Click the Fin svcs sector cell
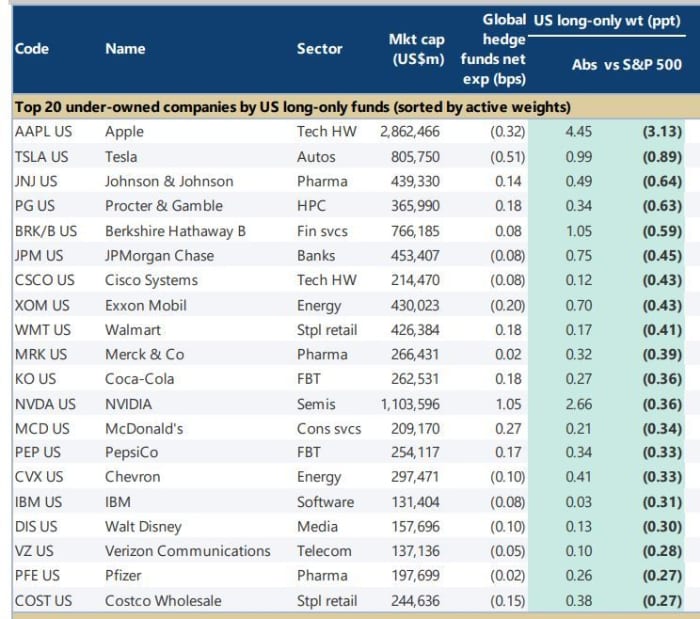 pyautogui.click(x=322, y=231)
